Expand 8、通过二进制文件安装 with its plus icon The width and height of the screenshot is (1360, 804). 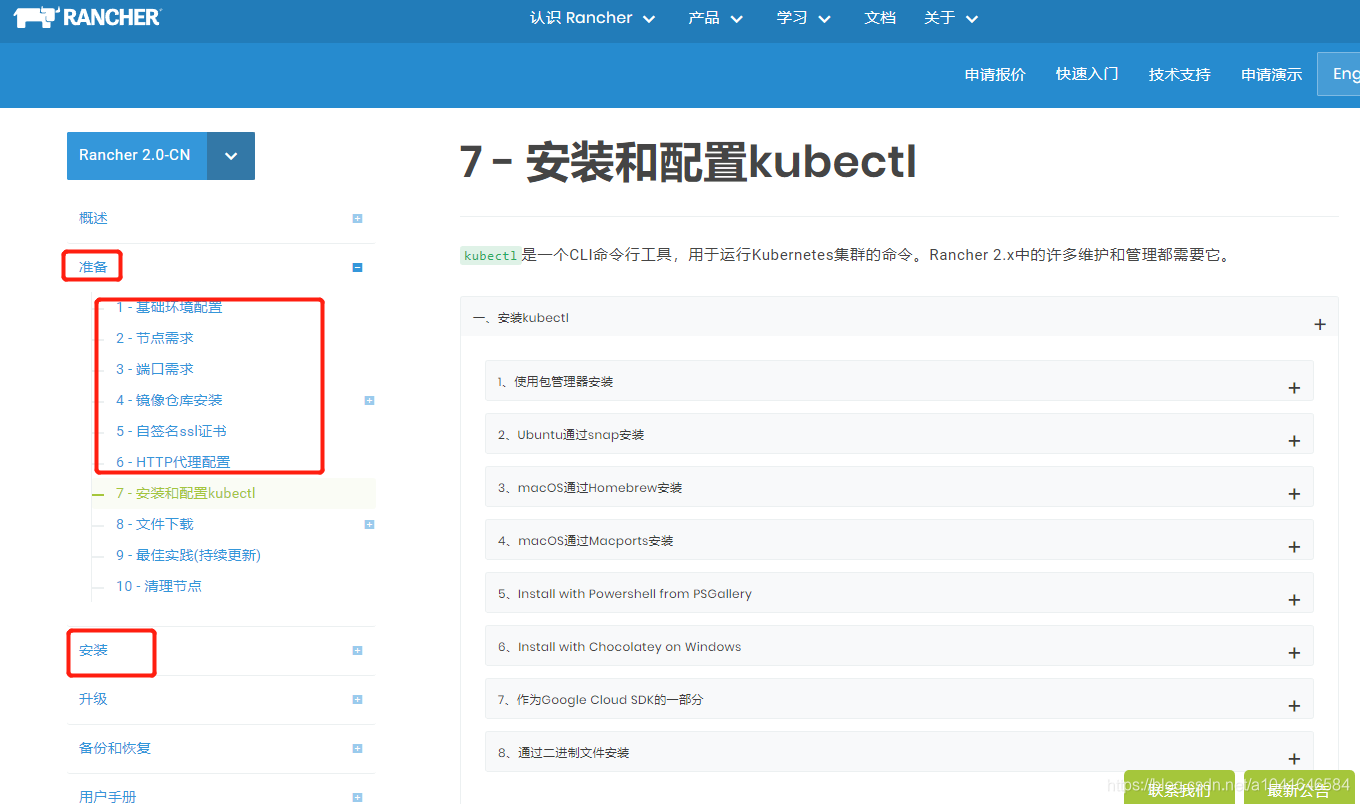pos(1294,759)
